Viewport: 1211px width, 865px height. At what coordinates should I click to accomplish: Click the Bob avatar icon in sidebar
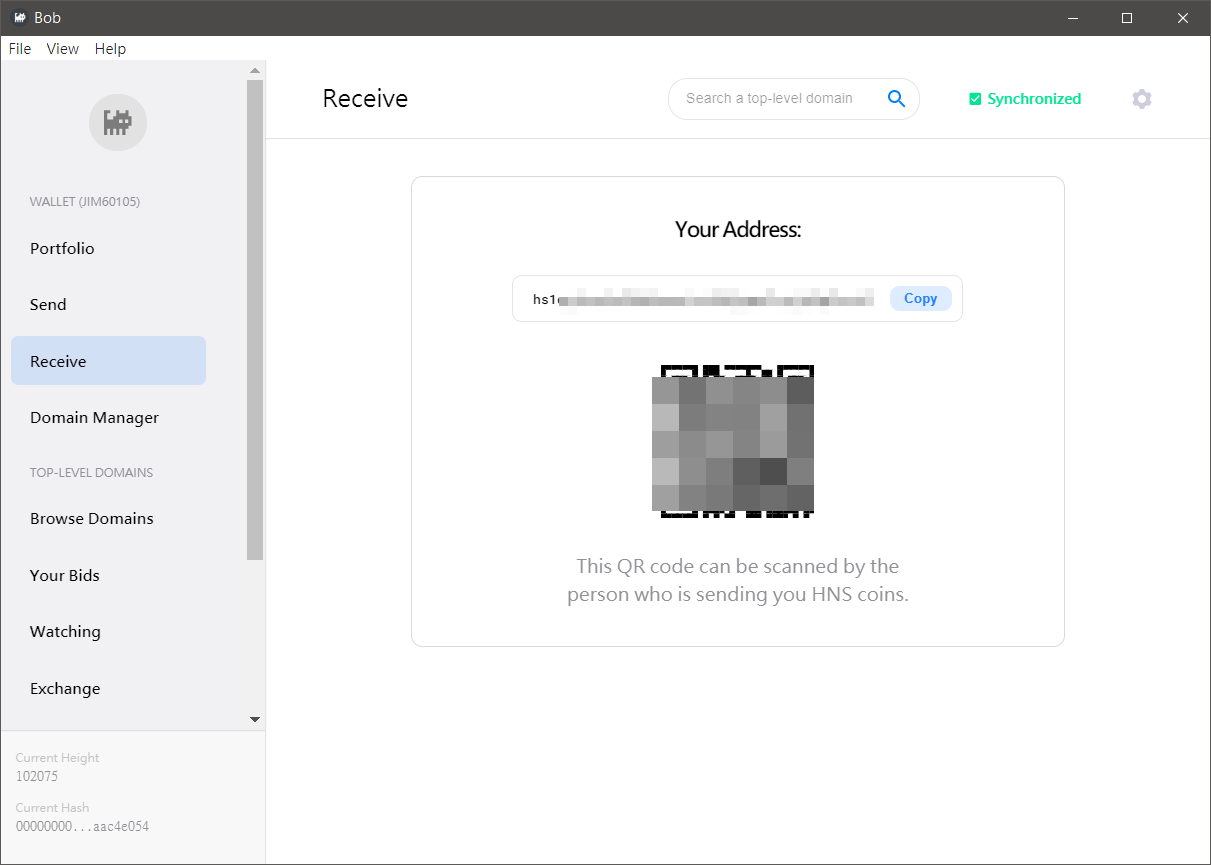(118, 122)
